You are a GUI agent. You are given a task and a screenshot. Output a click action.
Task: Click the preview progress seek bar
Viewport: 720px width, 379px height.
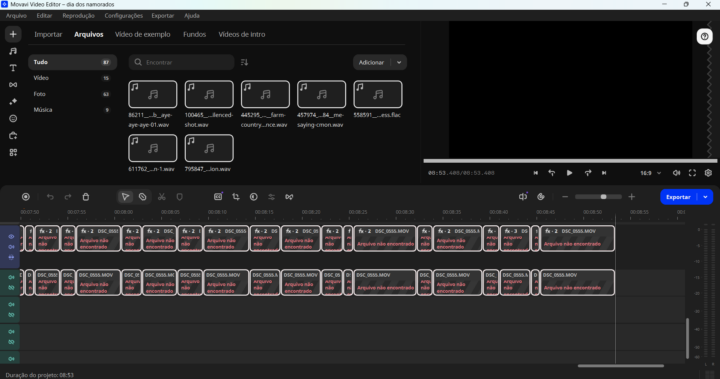(x=570, y=161)
